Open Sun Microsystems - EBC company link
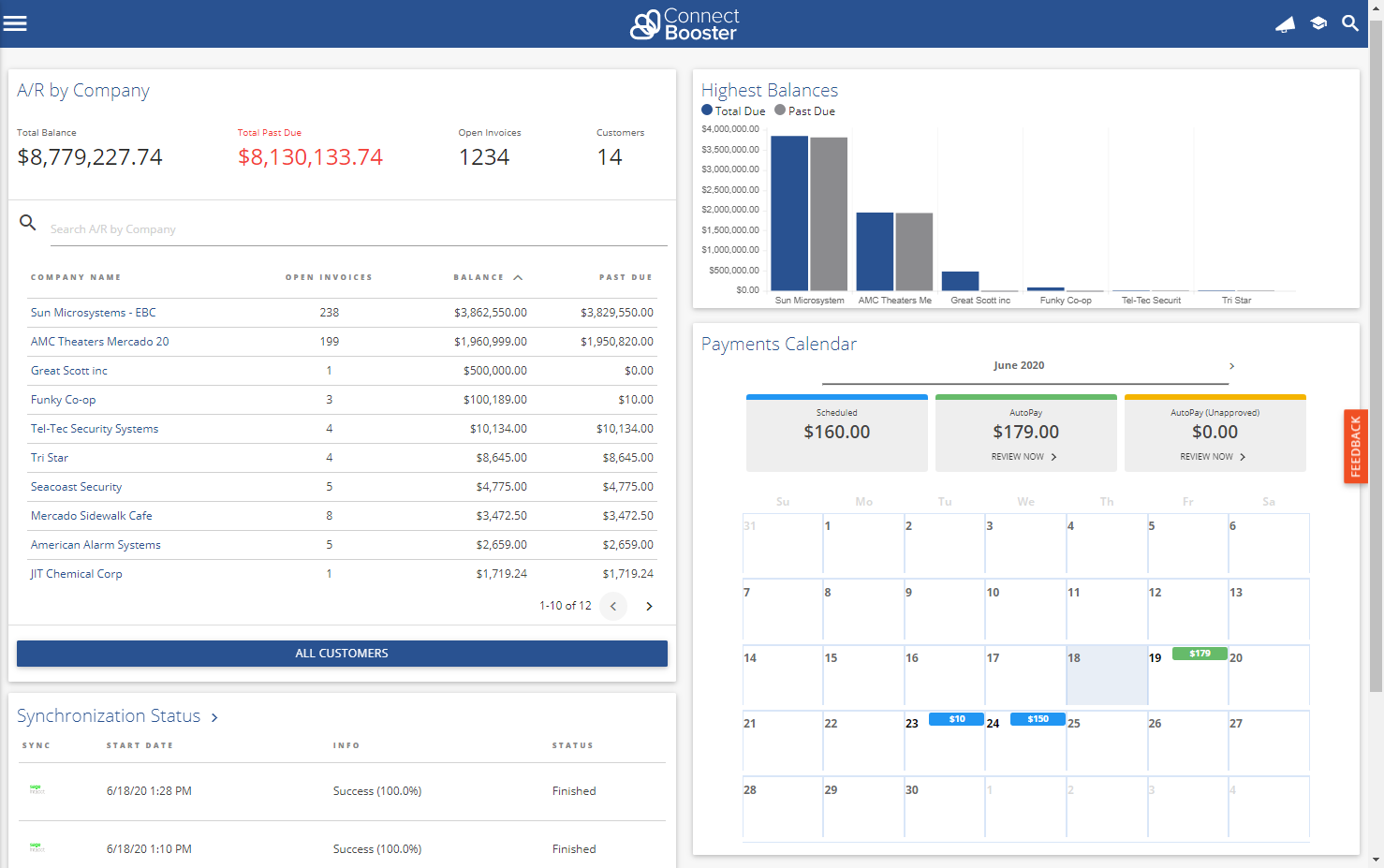Image resolution: width=1384 pixels, height=868 pixels. [x=93, y=313]
